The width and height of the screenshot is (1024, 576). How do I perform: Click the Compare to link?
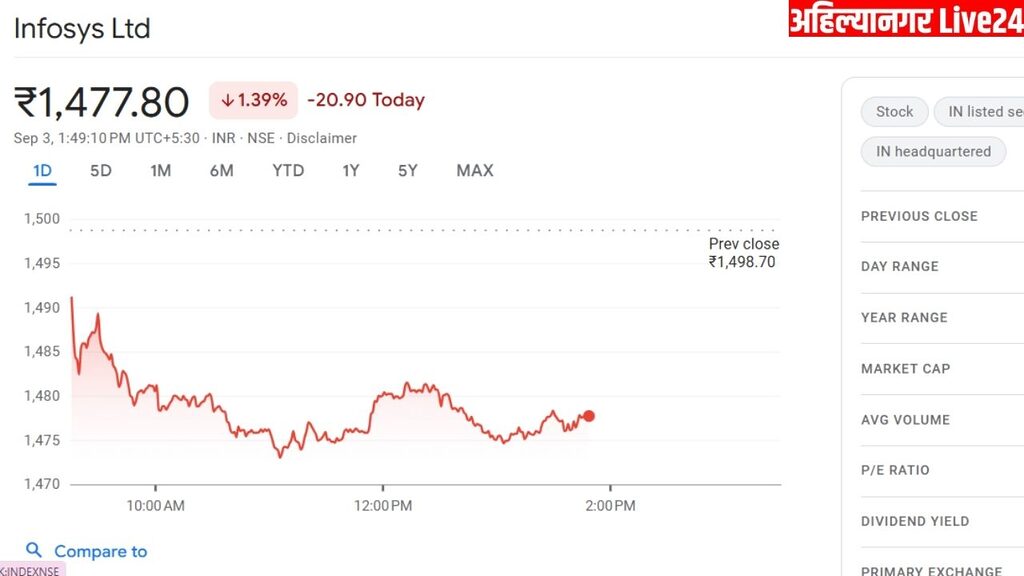[x=100, y=551]
